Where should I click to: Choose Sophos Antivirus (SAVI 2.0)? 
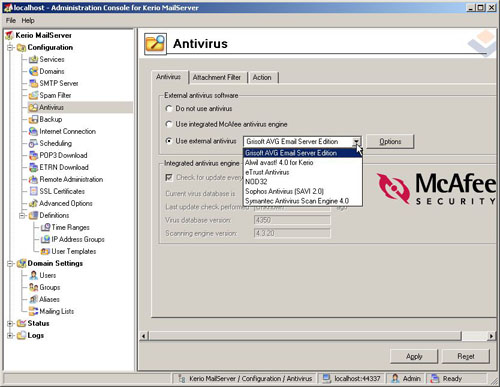pyautogui.click(x=303, y=192)
